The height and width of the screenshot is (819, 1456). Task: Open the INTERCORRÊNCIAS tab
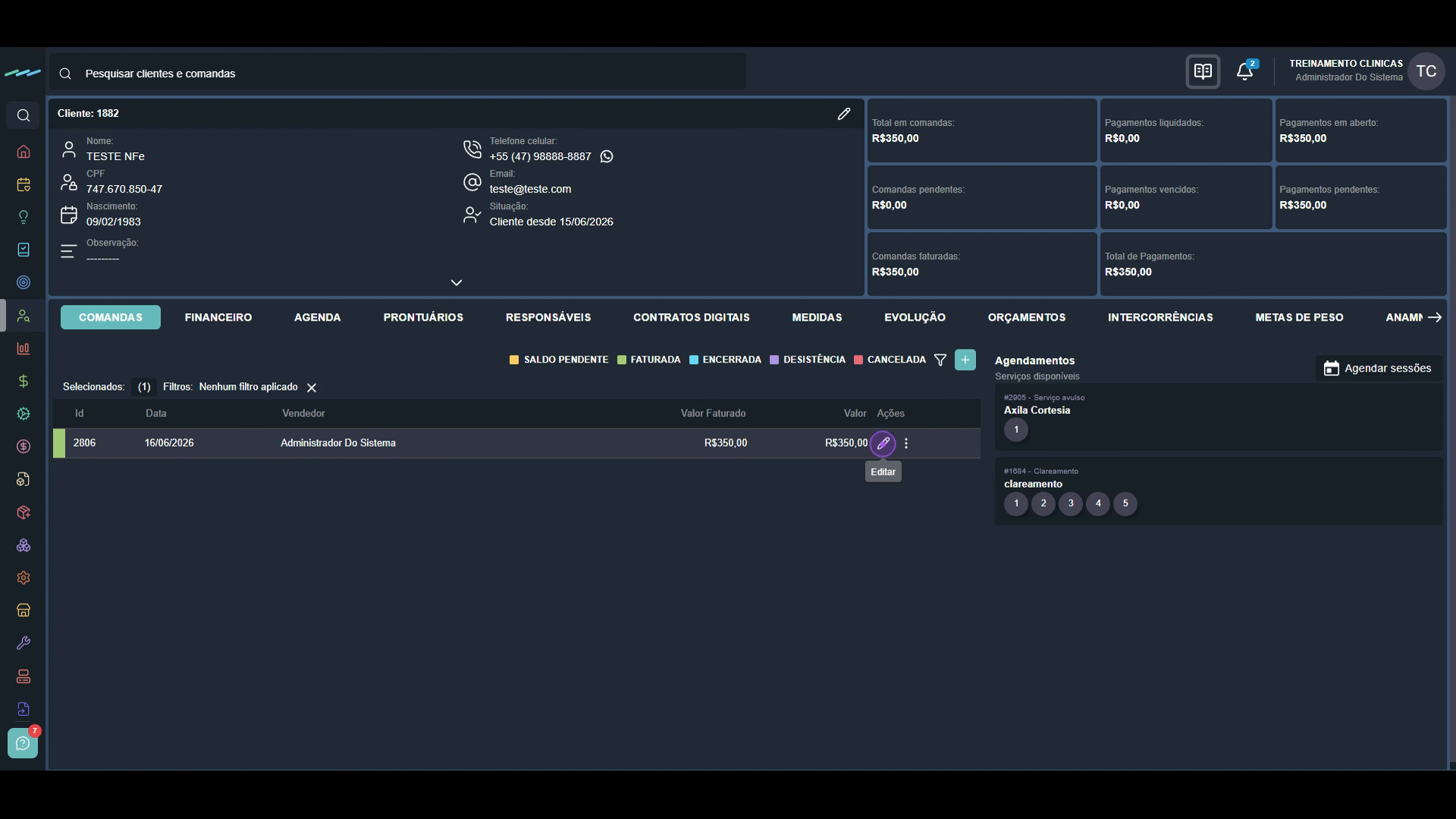1160,318
